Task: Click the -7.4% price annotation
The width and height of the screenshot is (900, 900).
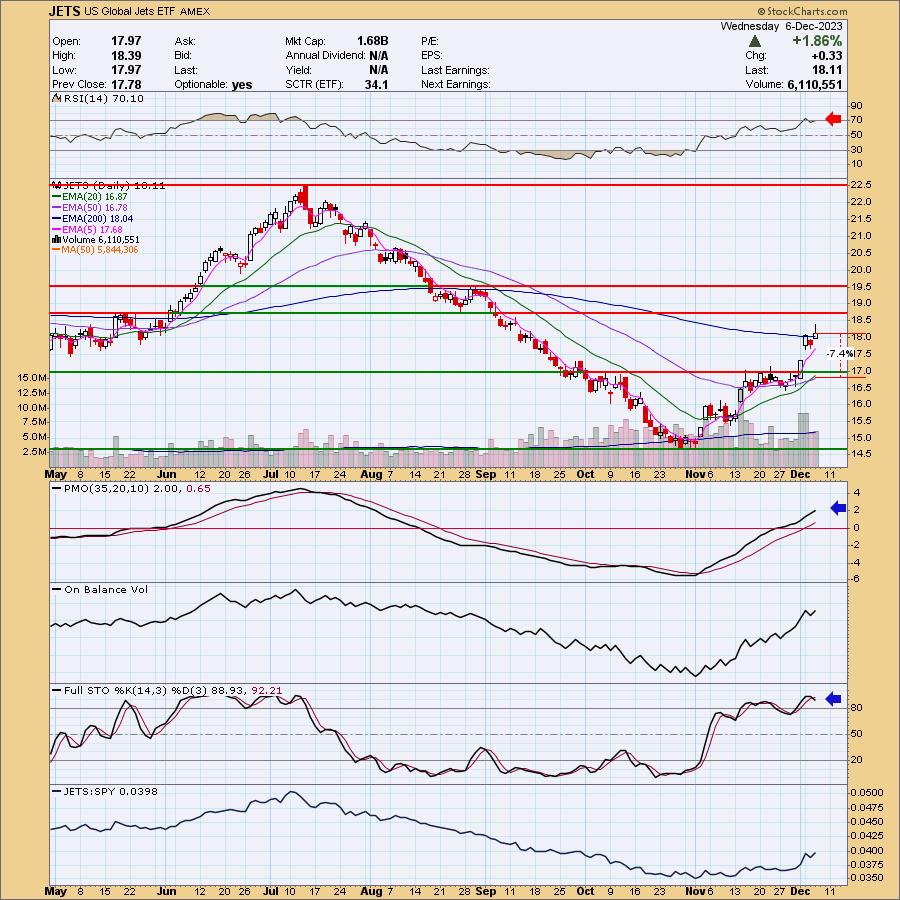Action: click(839, 354)
